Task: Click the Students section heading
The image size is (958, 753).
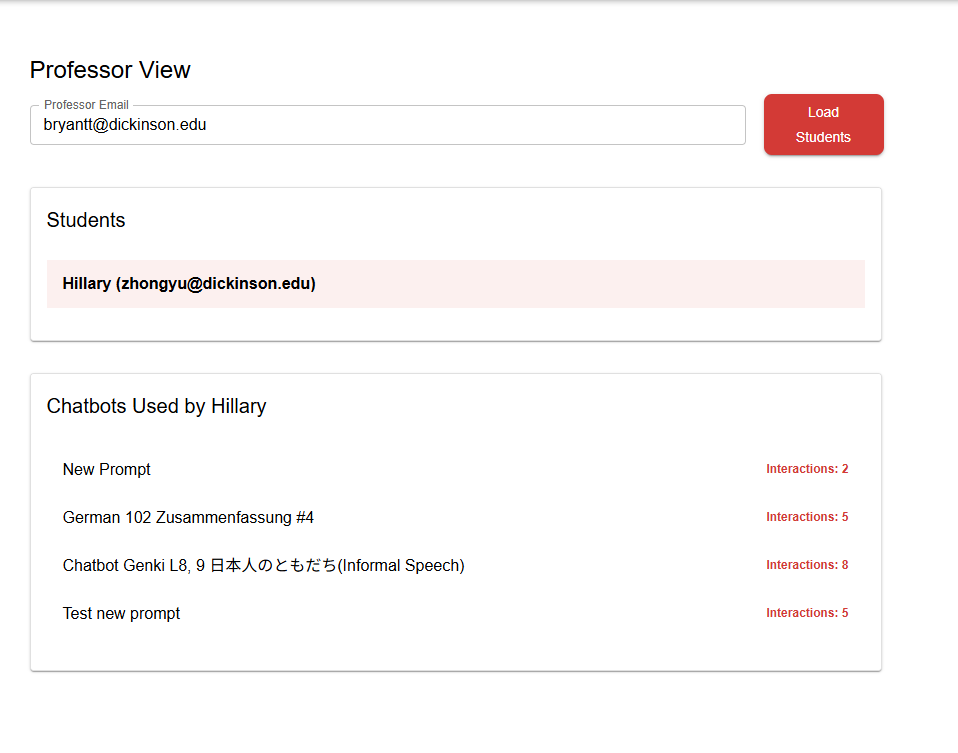Action: 86,220
